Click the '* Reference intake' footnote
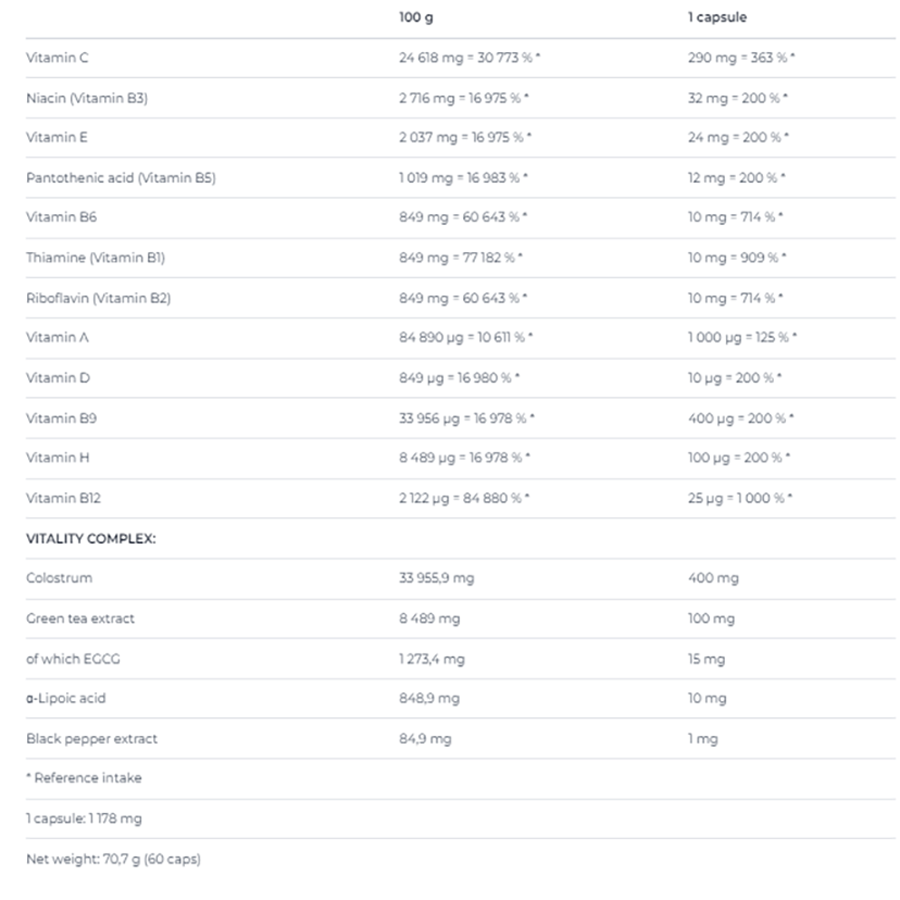Image resolution: width=900 pixels, height=900 pixels. [x=84, y=778]
